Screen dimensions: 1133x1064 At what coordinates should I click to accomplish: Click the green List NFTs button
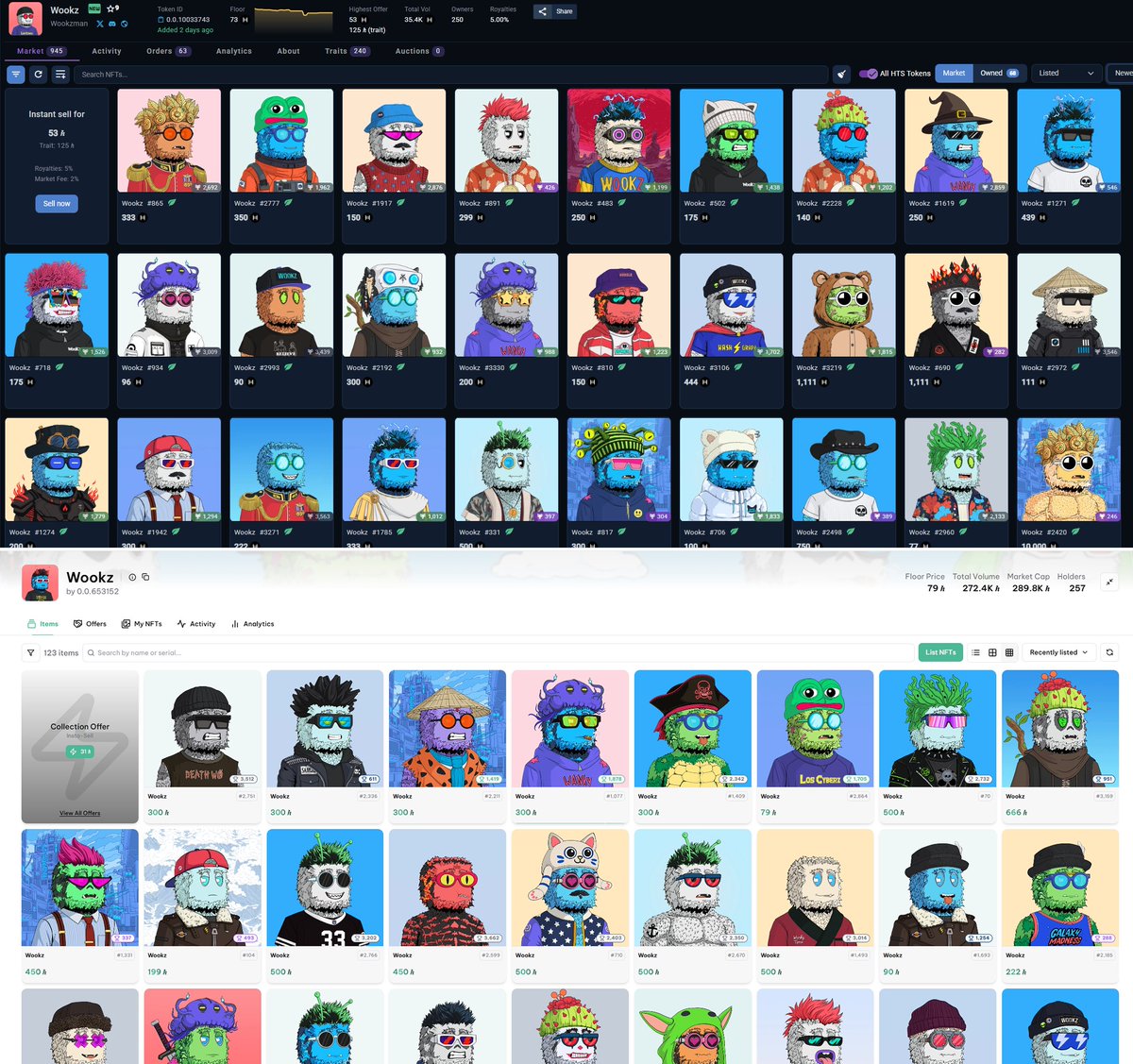[x=940, y=652]
